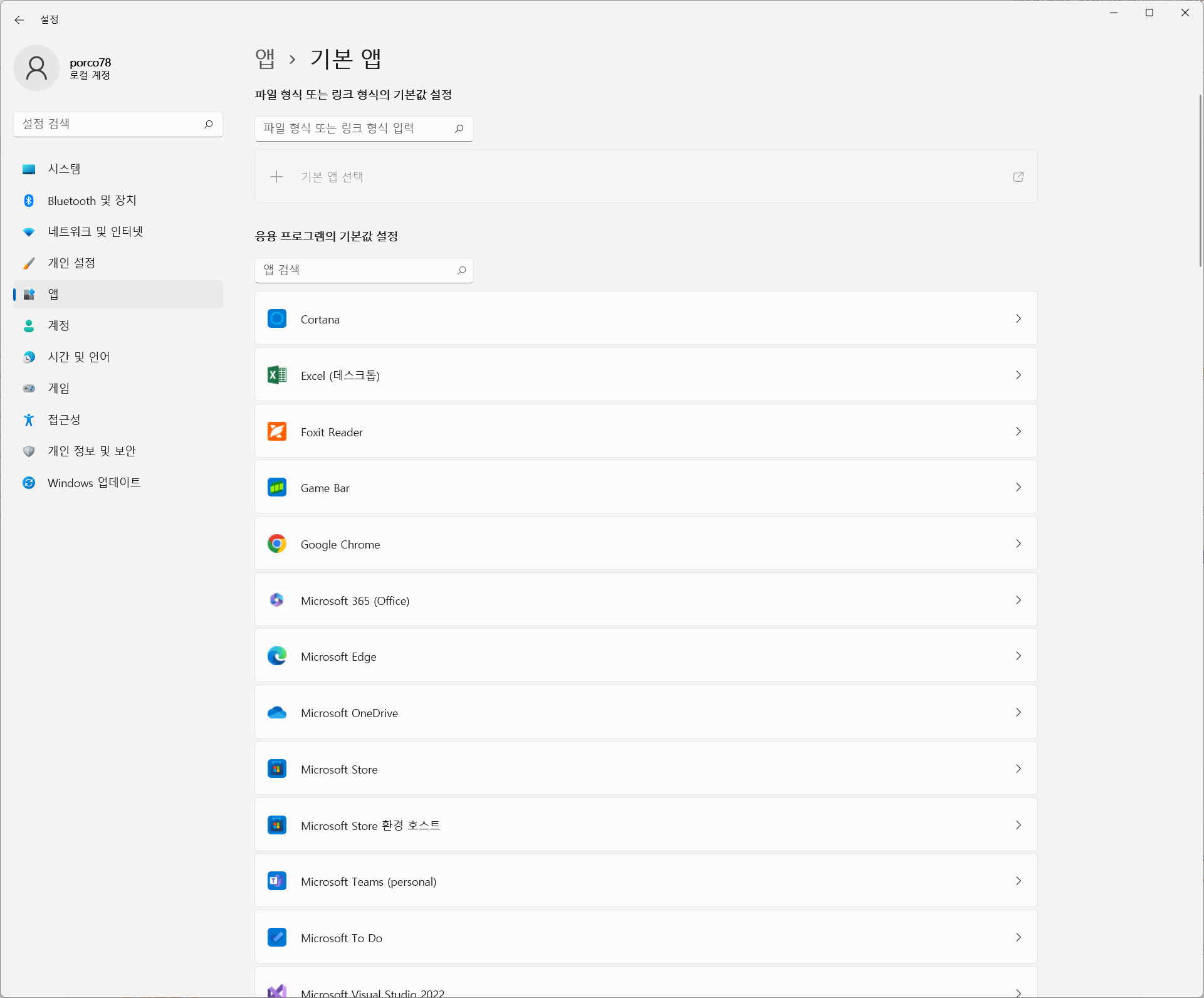Open 접근성 settings
The image size is (1204, 998).
pos(118,420)
